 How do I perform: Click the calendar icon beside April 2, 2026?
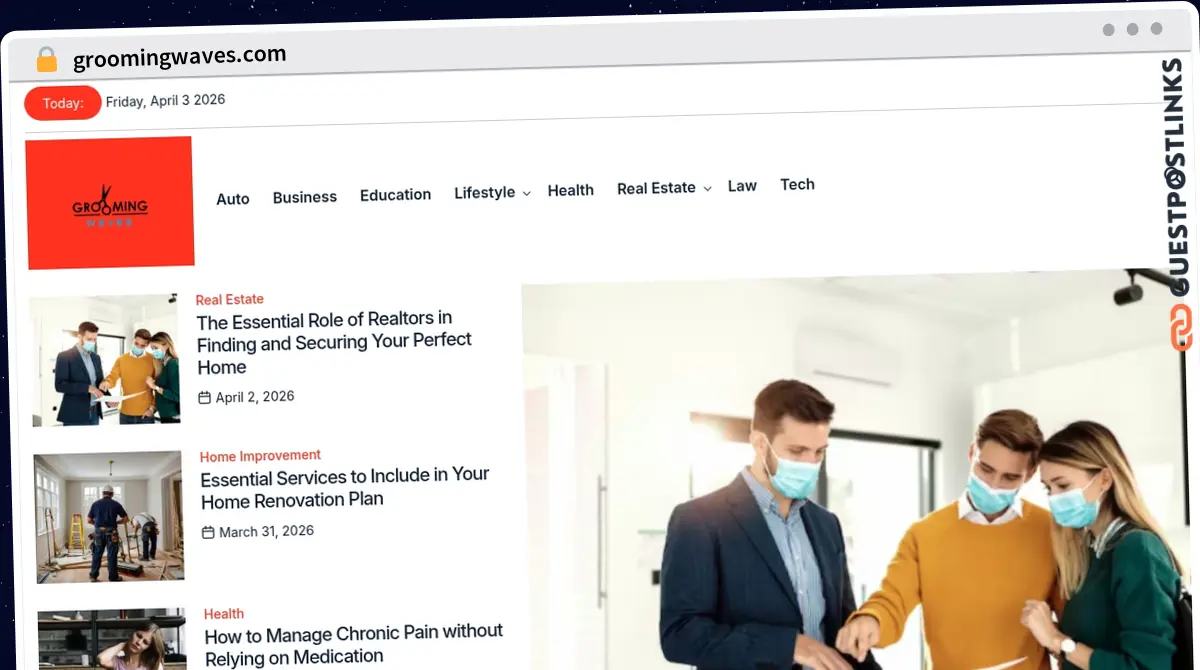click(204, 398)
